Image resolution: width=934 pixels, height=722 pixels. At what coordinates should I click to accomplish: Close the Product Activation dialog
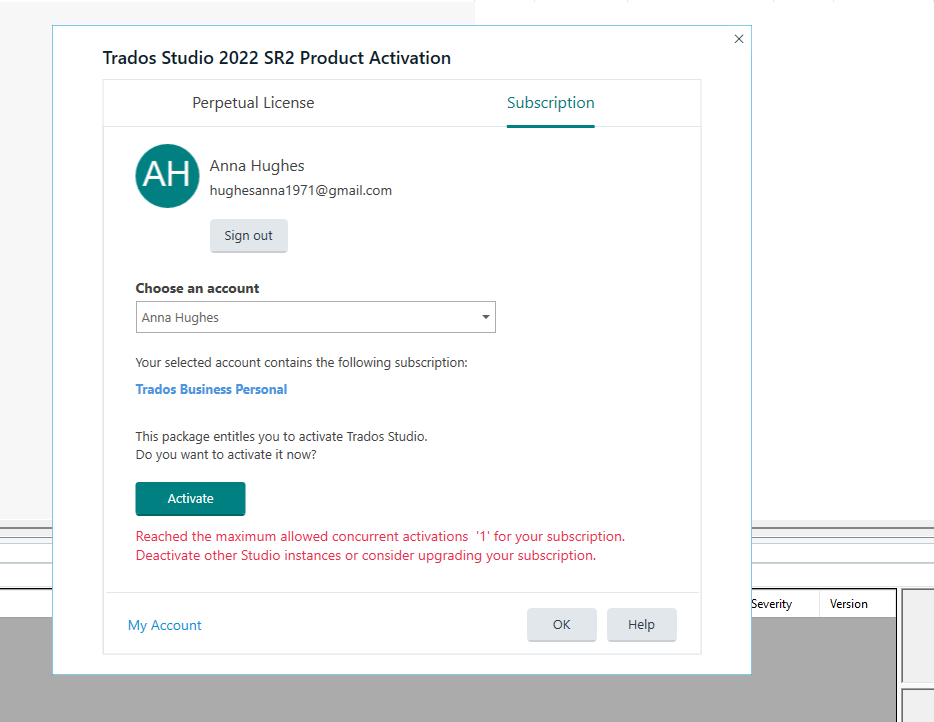click(x=738, y=38)
